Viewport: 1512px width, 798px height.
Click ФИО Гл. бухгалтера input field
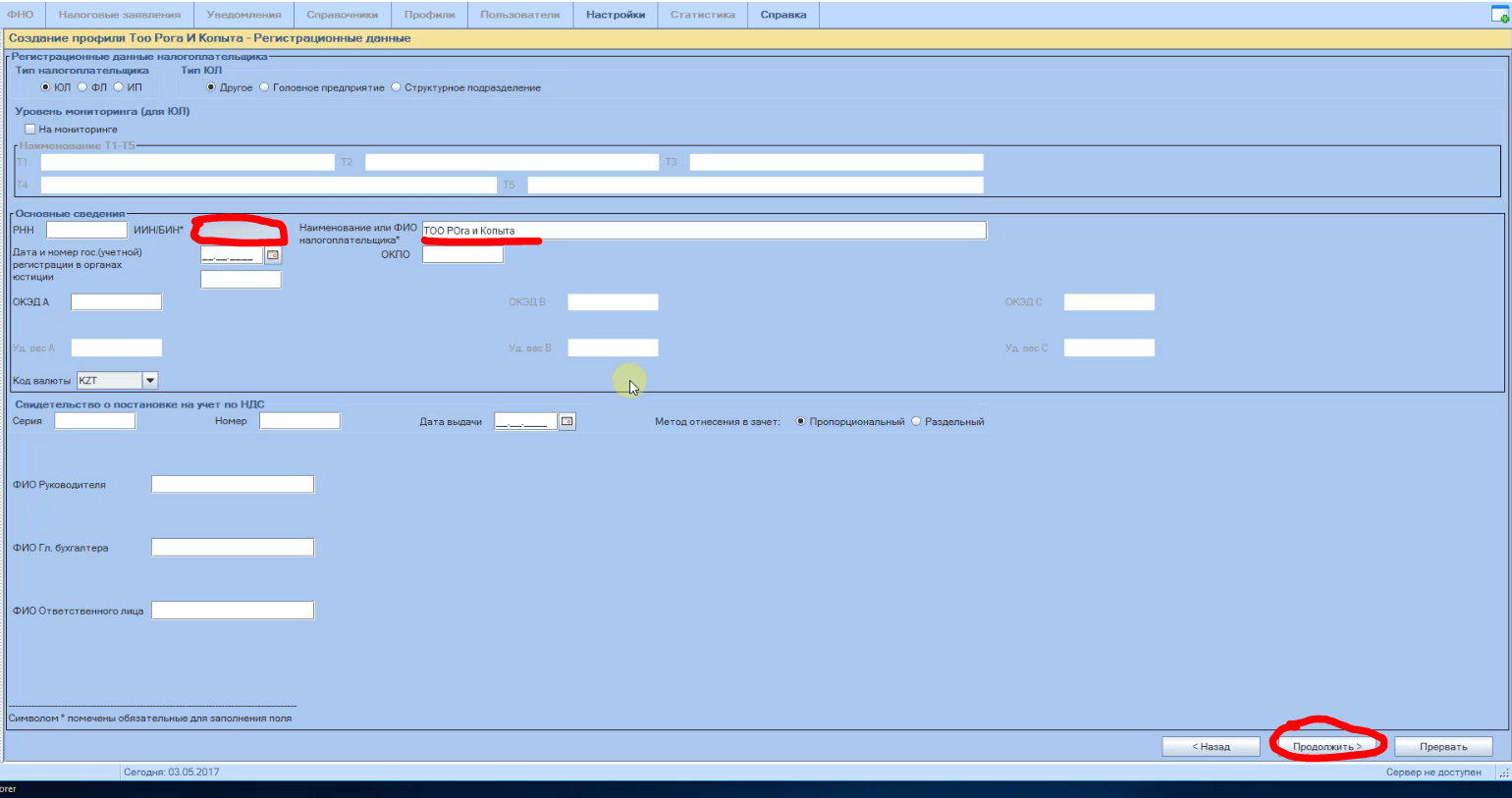pos(233,547)
